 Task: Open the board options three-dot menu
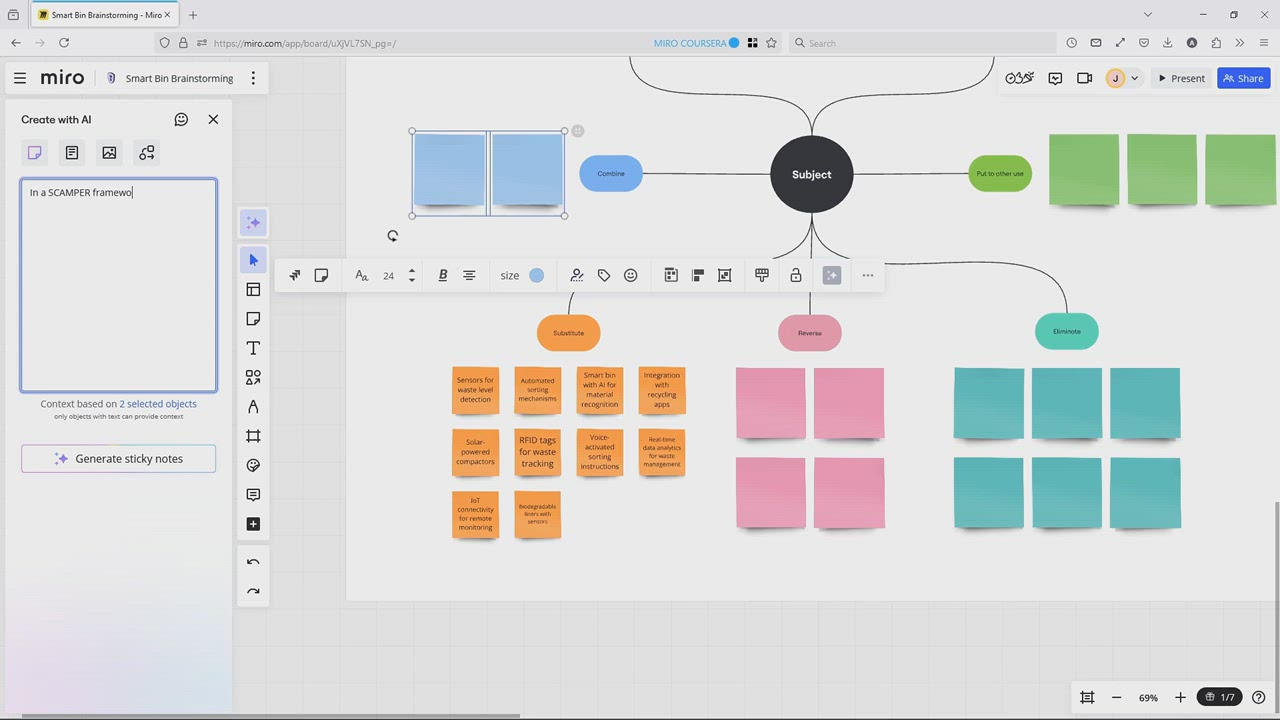pyautogui.click(x=253, y=78)
